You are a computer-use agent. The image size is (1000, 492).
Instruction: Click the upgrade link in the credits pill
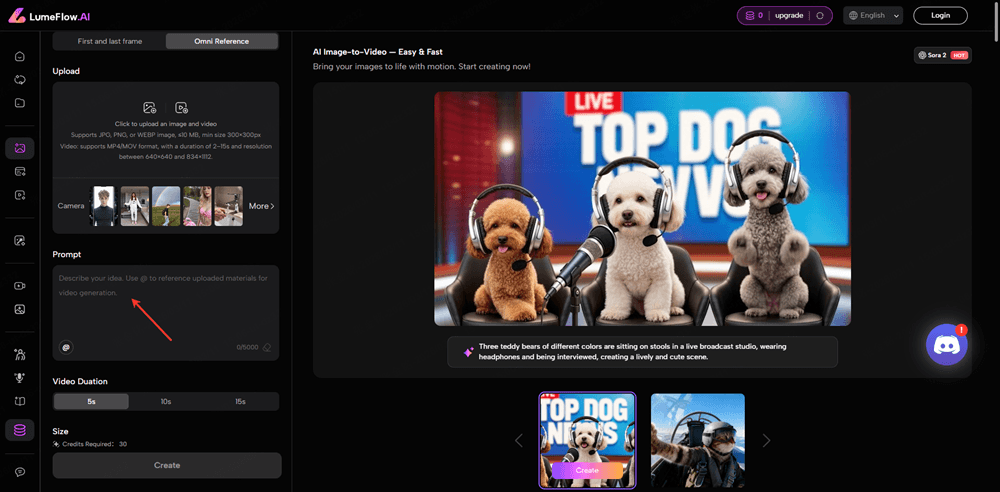[789, 16]
